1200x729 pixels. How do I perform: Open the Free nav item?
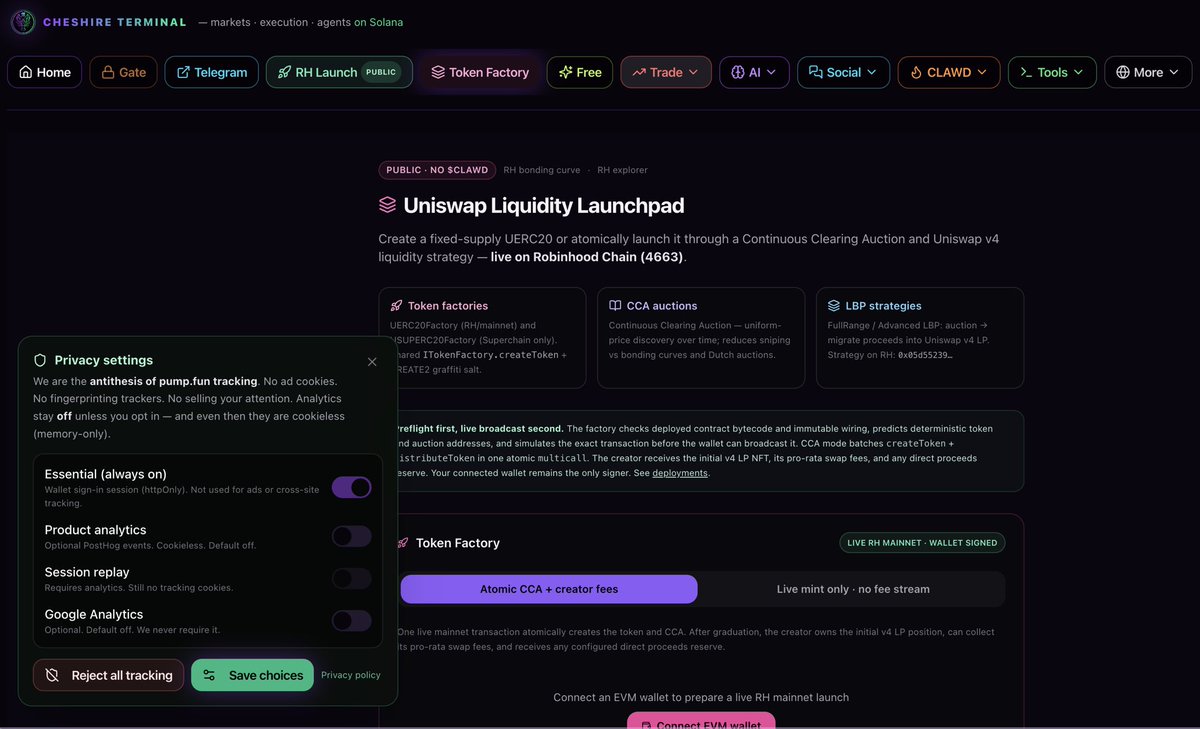580,72
